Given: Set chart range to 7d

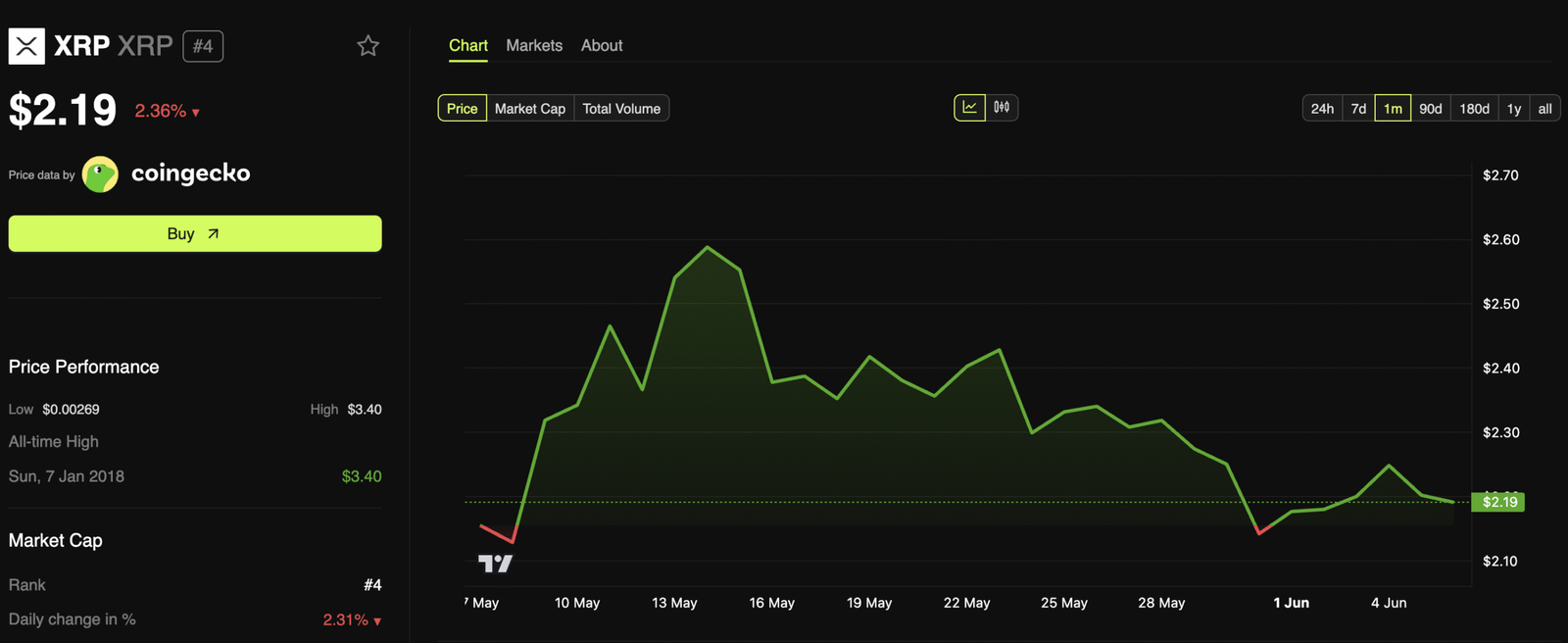Looking at the screenshot, I should 1358,109.
